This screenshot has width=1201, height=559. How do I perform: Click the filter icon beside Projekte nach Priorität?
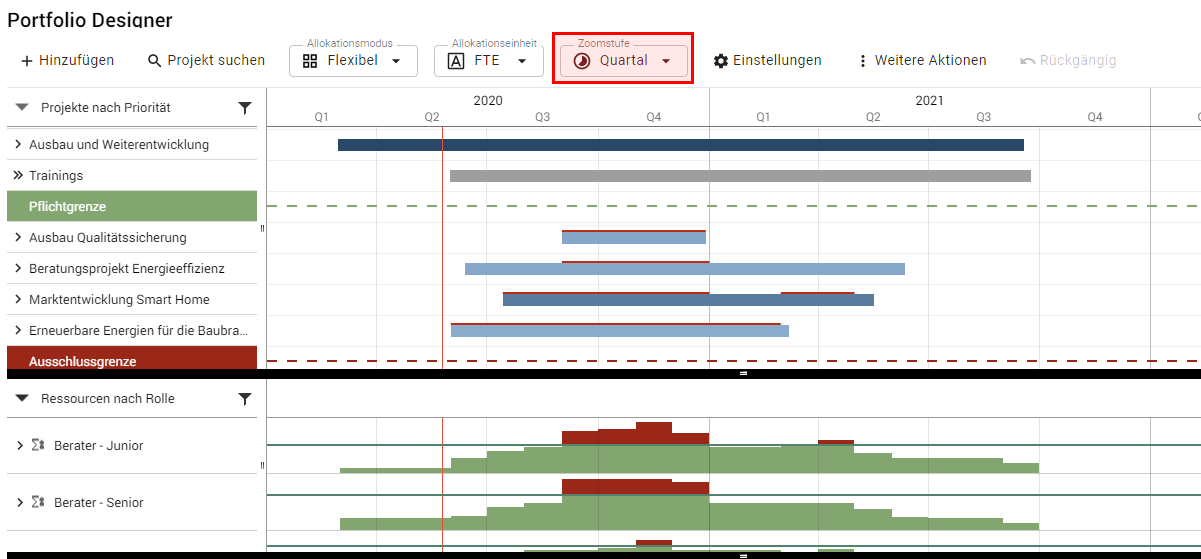[245, 108]
